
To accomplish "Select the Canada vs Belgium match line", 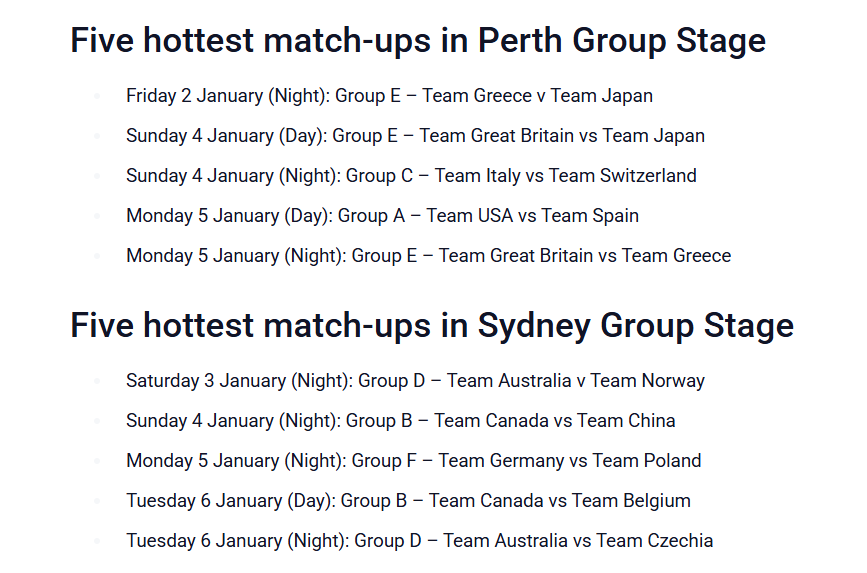I will [x=408, y=501].
